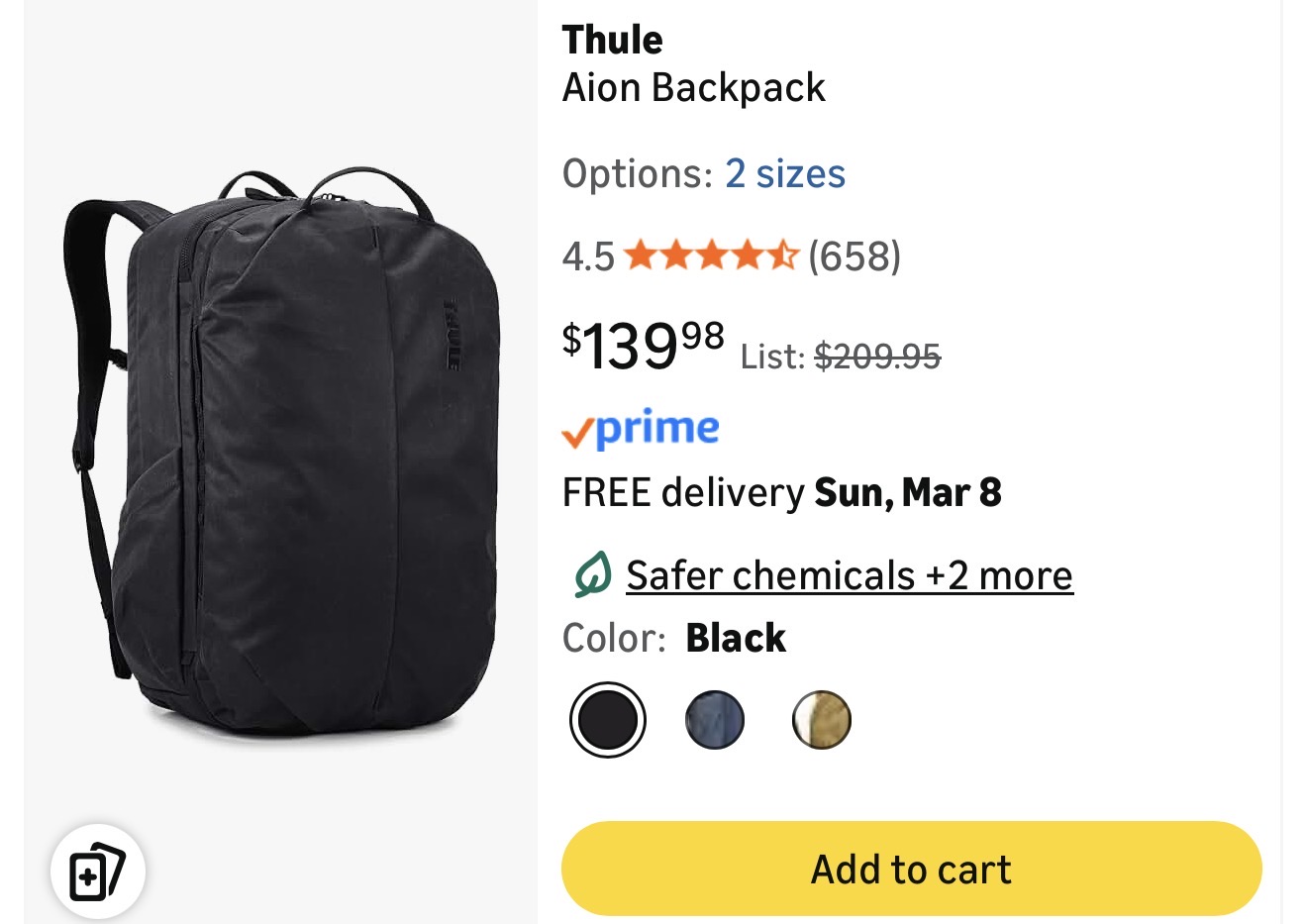
Task: Click the orange star rating icons
Action: 710,256
